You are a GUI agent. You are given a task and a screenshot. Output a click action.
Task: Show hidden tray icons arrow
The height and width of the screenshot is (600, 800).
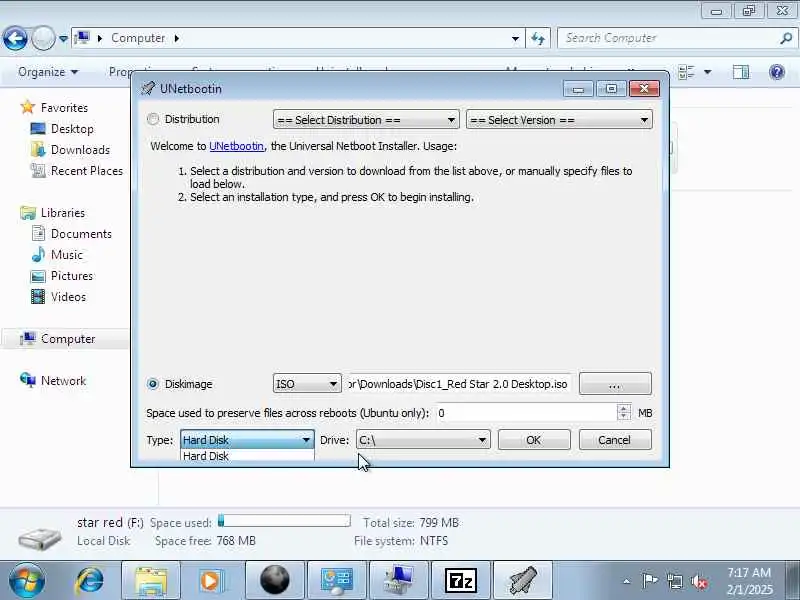(x=626, y=581)
